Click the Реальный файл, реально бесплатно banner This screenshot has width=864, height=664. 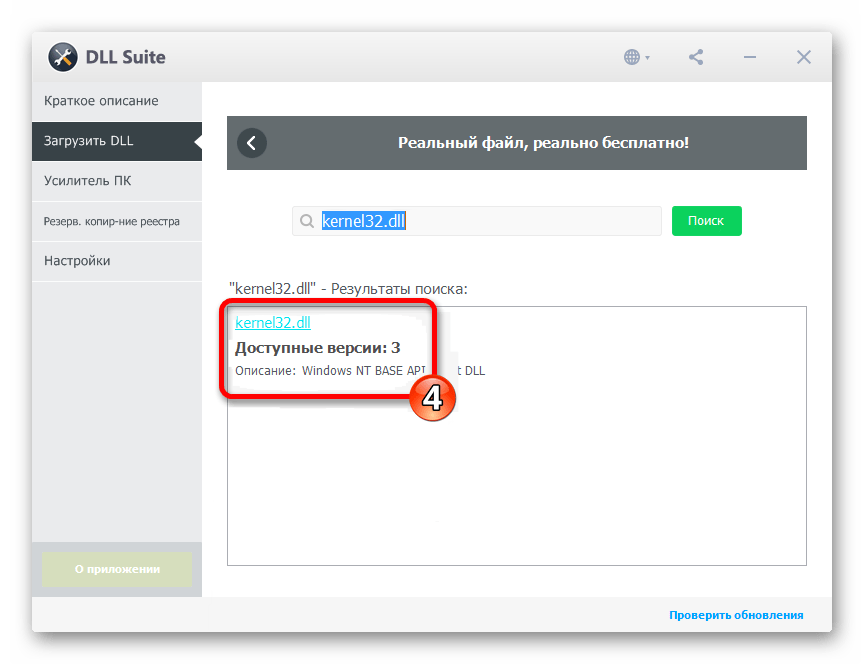point(543,143)
